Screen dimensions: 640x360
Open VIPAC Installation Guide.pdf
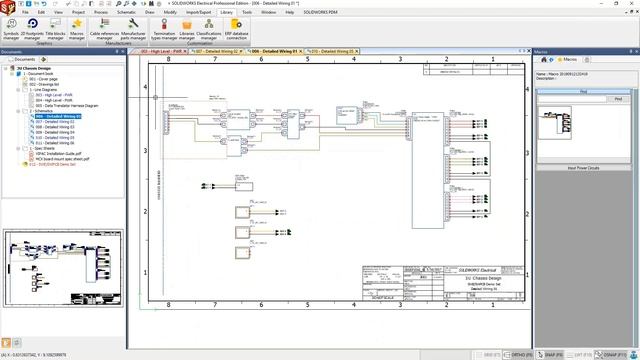pyautogui.click(x=58, y=154)
